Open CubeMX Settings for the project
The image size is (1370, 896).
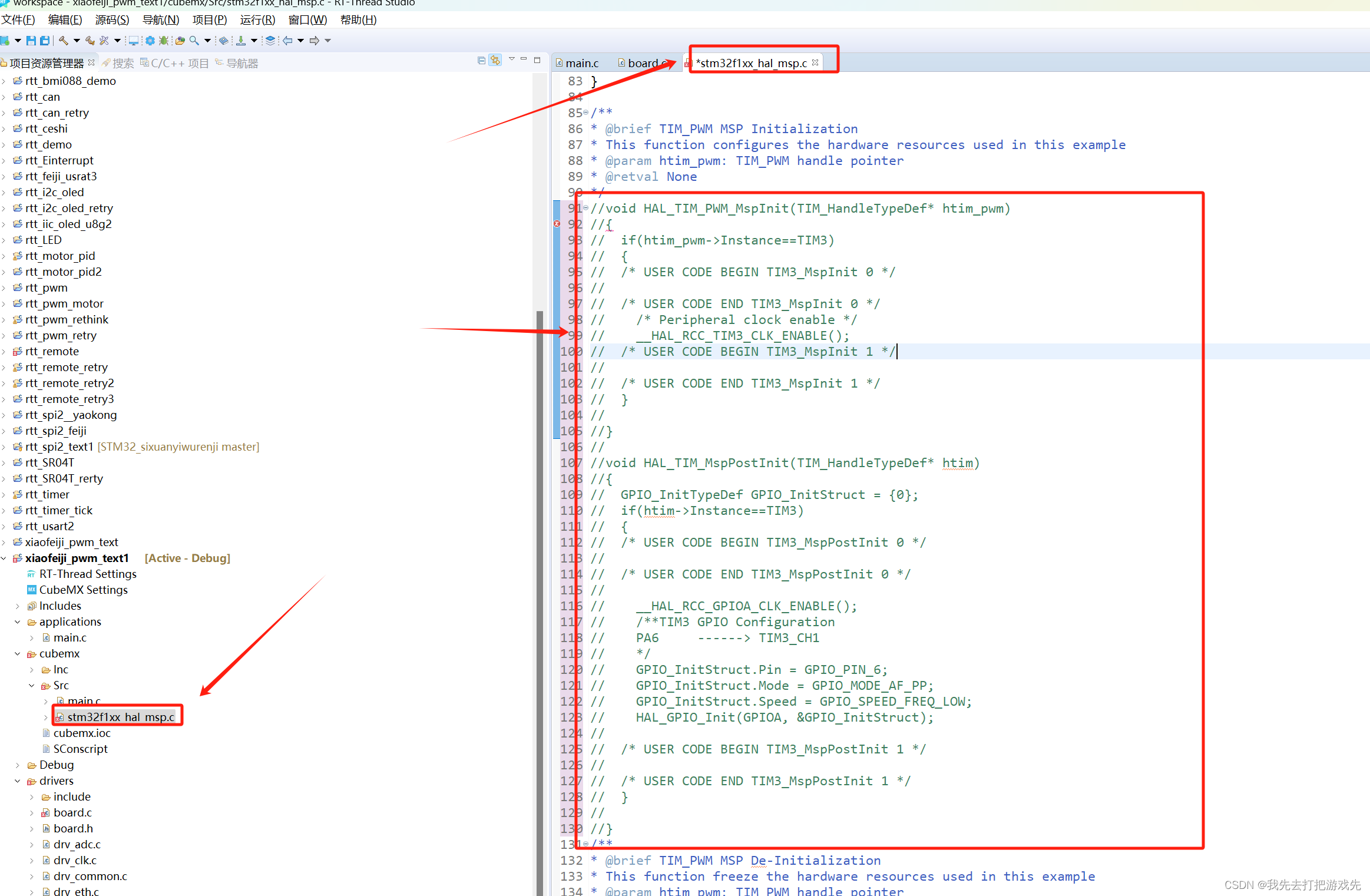[83, 589]
